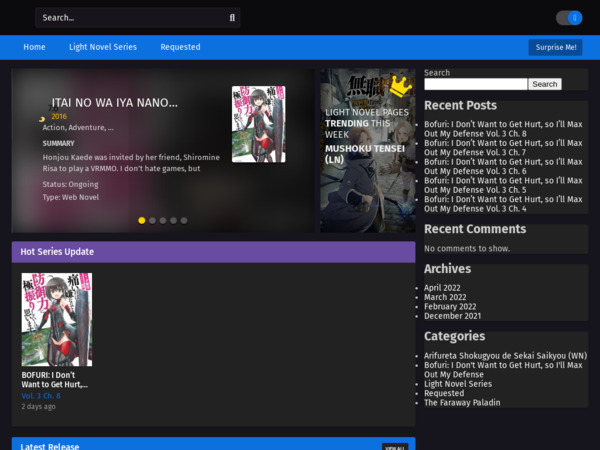Toggle the dark mode switch
The width and height of the screenshot is (600, 450).
[x=569, y=18]
